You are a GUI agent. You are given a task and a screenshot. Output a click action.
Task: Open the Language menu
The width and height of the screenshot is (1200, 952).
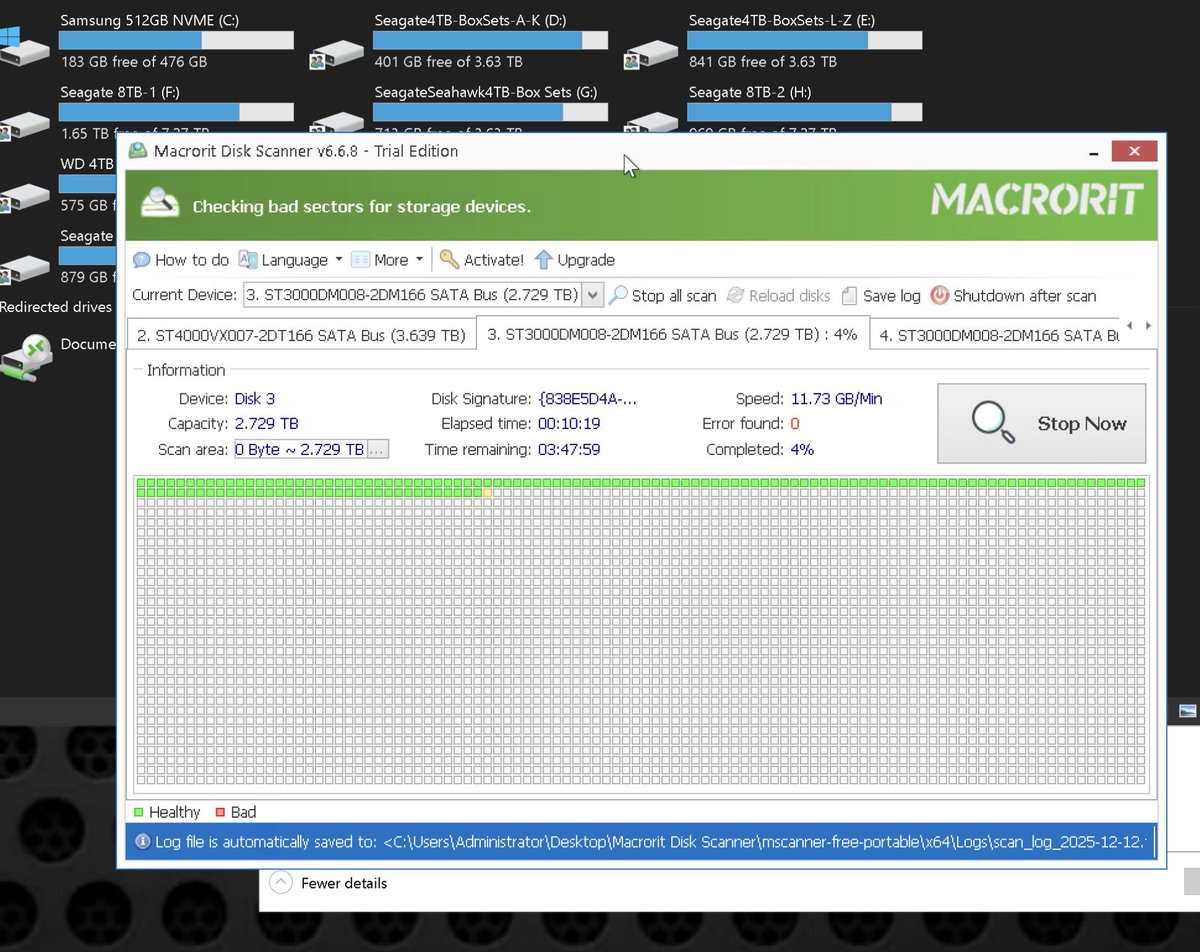(x=291, y=260)
